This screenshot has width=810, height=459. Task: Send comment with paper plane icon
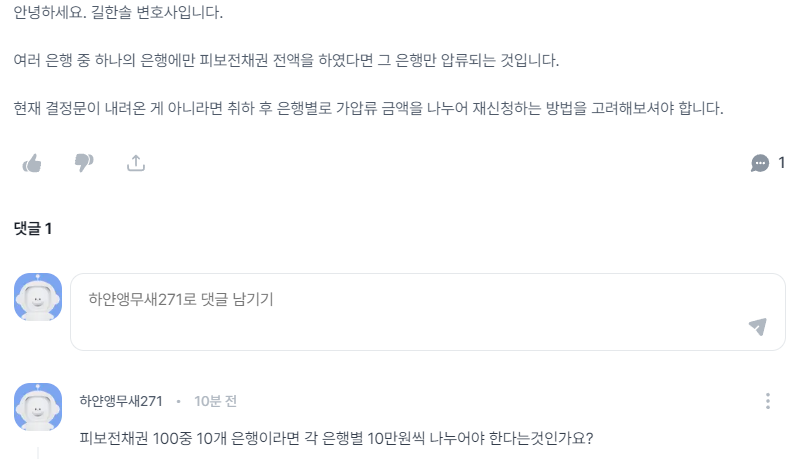(757, 326)
